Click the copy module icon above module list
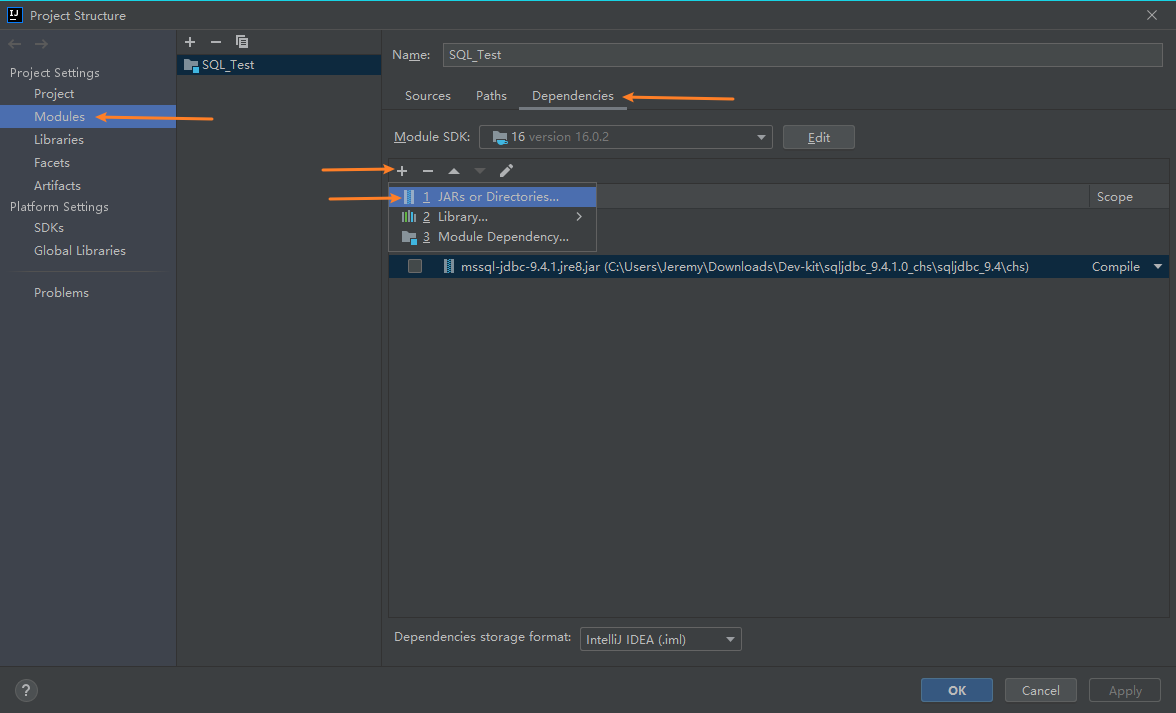The width and height of the screenshot is (1176, 713). point(242,42)
